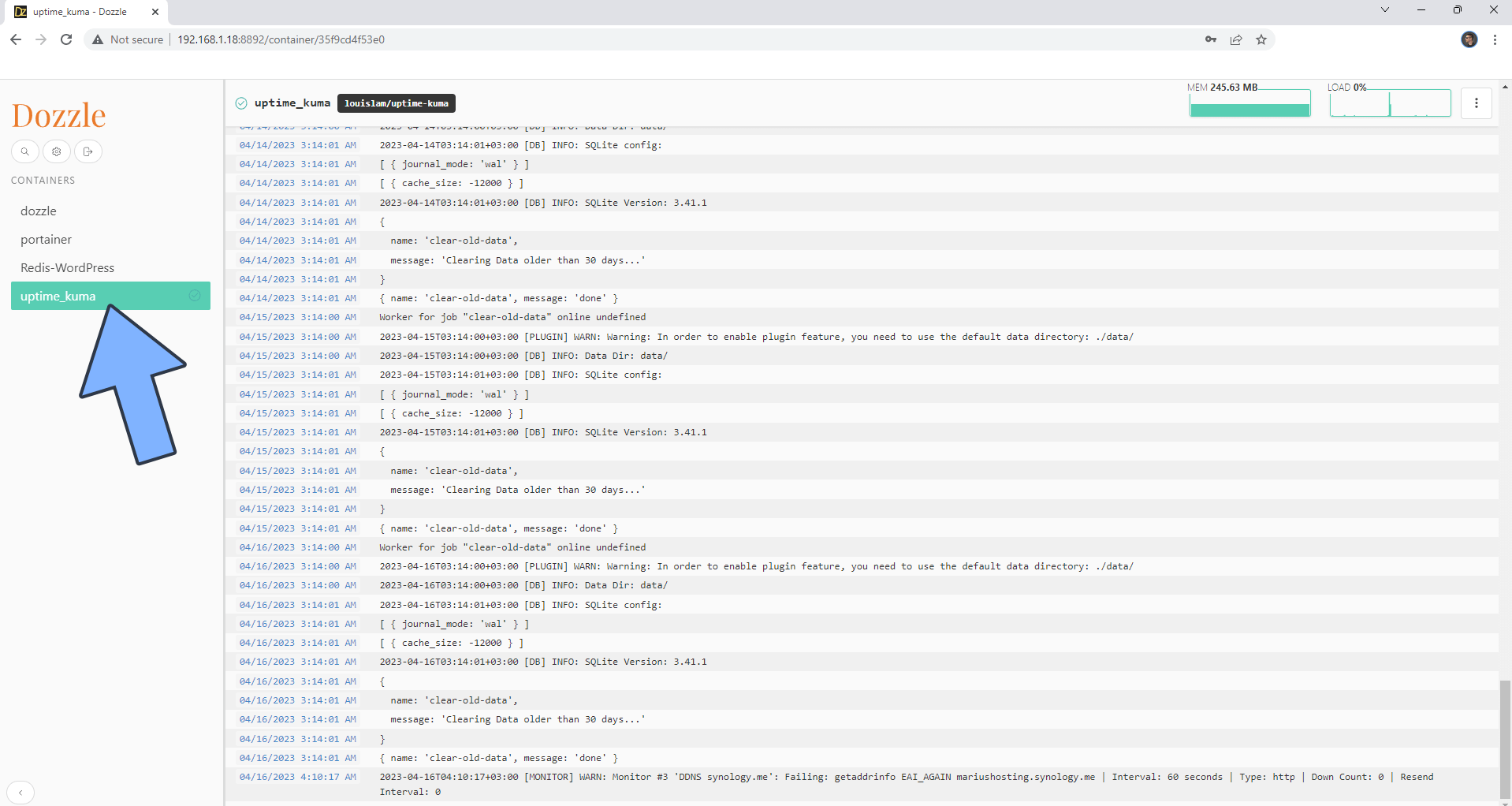Viewport: 1512px width, 806px height.
Task: Reload the page
Action: coord(66,39)
